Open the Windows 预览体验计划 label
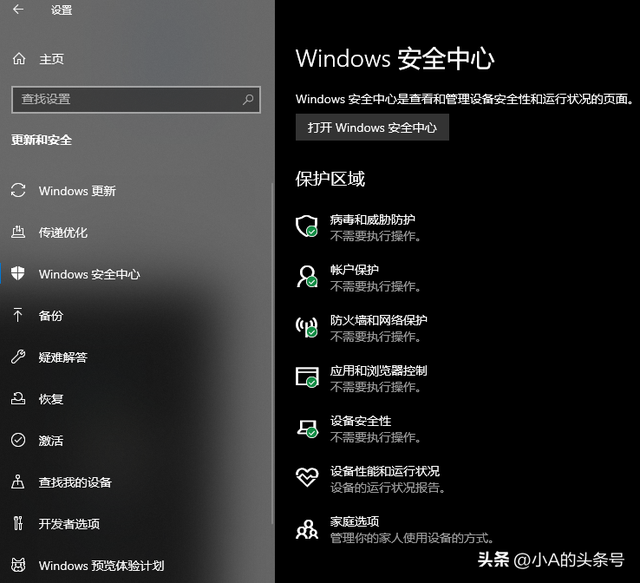The width and height of the screenshot is (640, 583). [x=101, y=565]
